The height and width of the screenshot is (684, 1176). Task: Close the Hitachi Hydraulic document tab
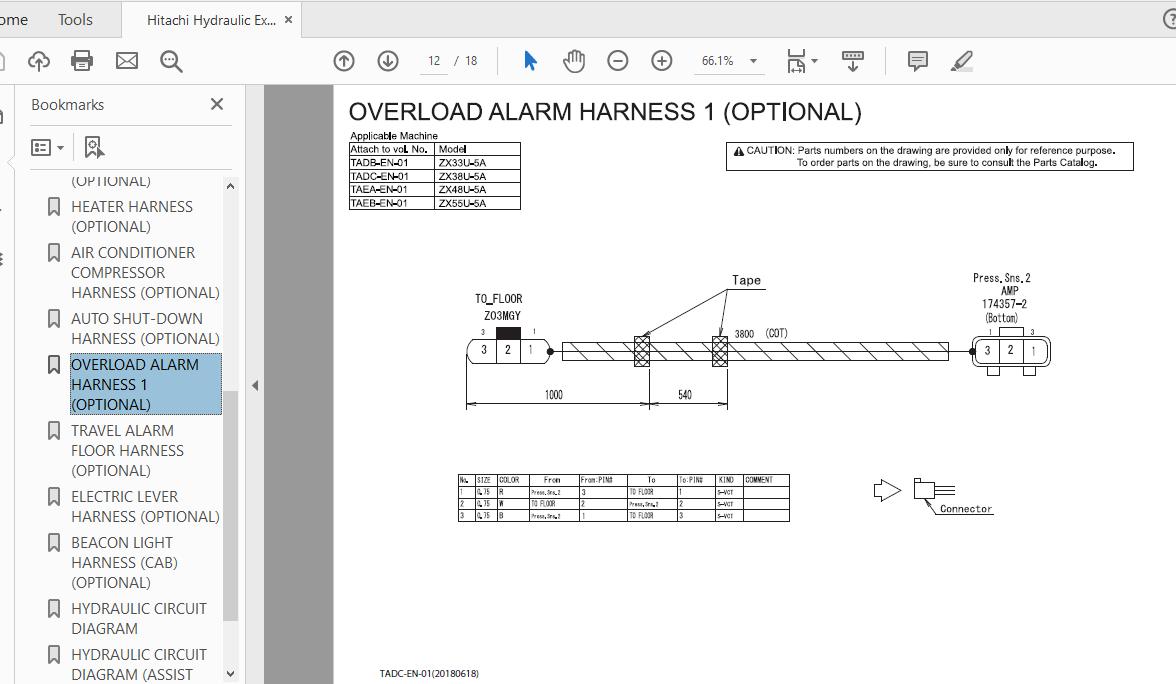coord(289,20)
